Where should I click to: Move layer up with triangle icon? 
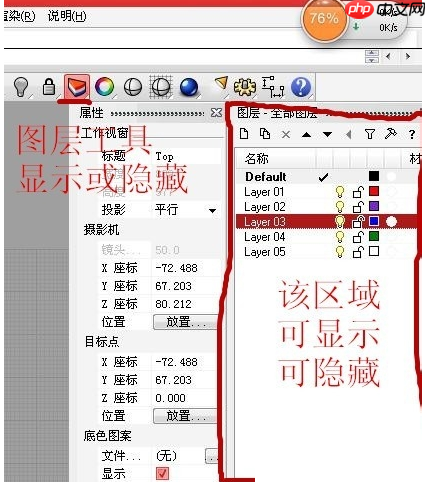[x=306, y=135]
